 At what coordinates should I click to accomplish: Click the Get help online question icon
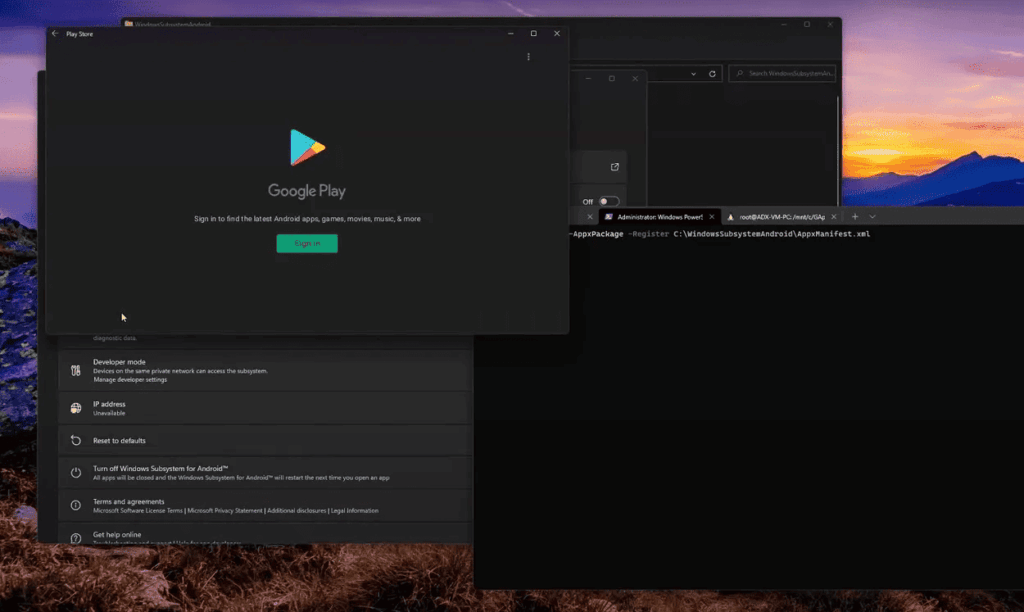(76, 538)
